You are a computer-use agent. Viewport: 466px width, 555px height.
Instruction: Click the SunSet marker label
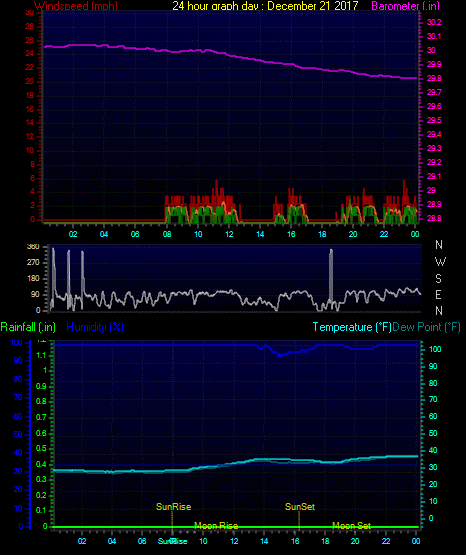(x=300, y=507)
